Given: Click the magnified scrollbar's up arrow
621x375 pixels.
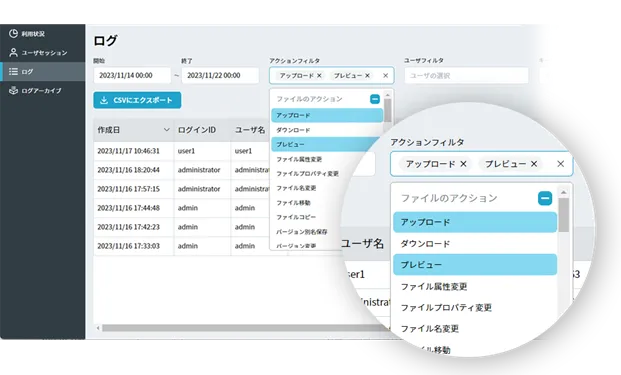Looking at the screenshot, I should tap(564, 192).
